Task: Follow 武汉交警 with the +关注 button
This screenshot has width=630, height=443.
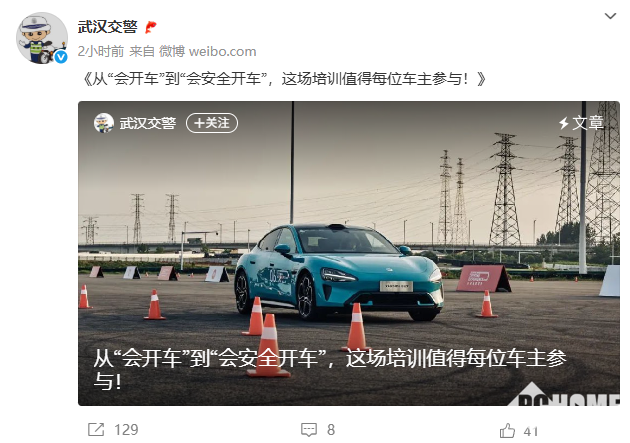Action: click(212, 123)
